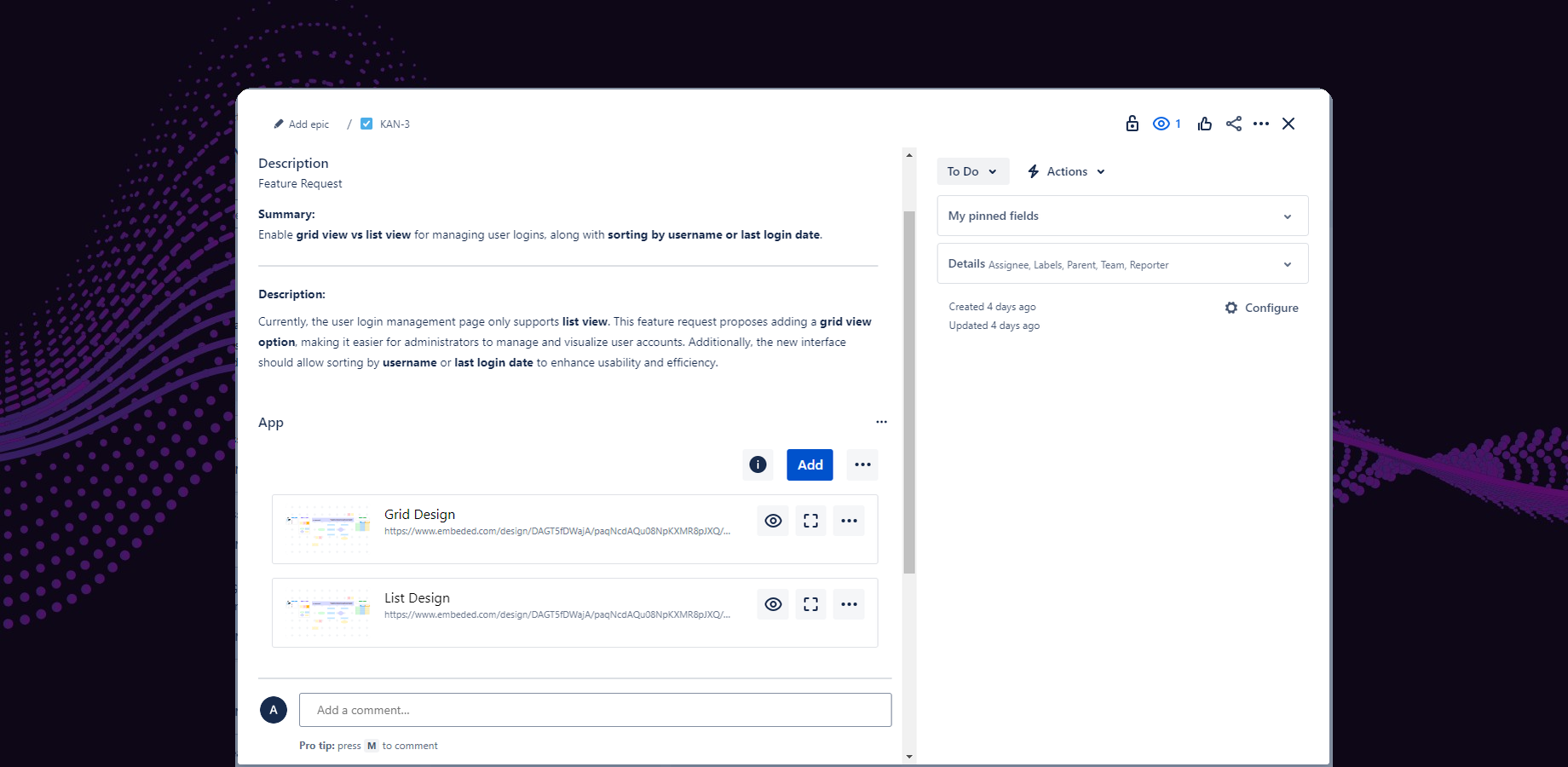Open the share dialog for KAN-3
The width and height of the screenshot is (1568, 767).
click(1233, 124)
